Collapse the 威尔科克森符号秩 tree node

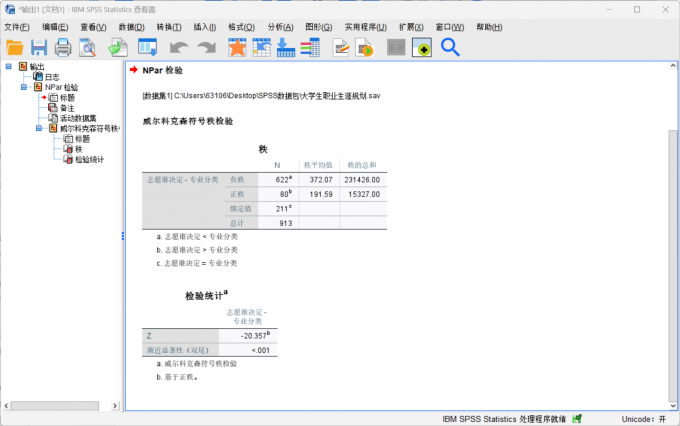pos(39,128)
